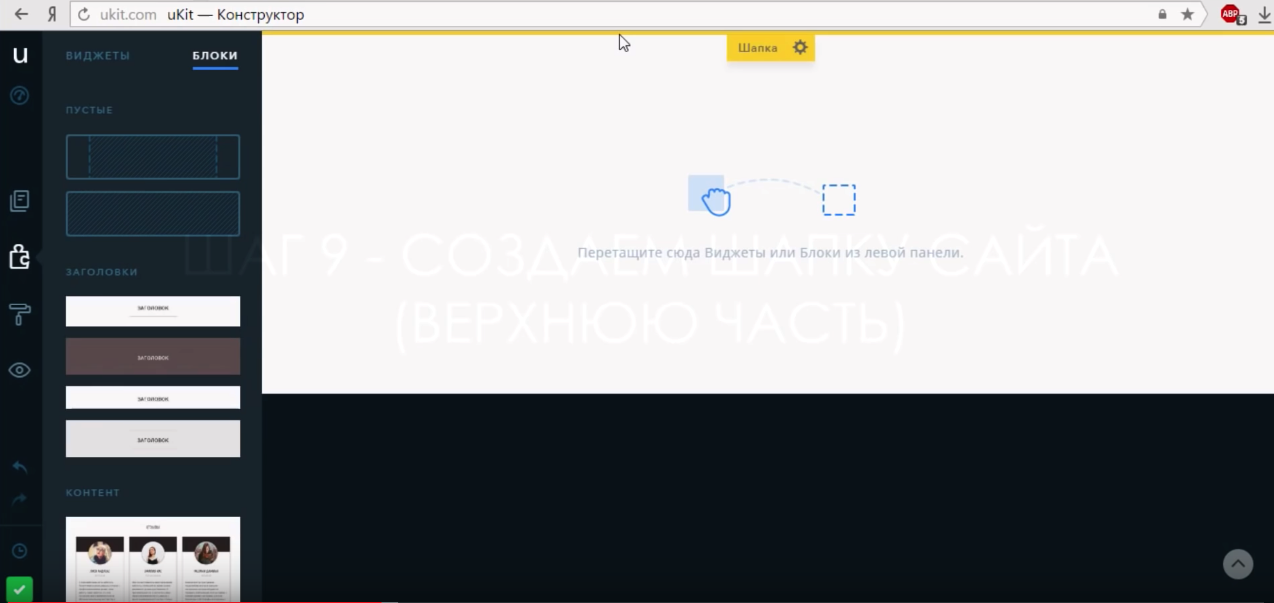Click the redo arrow in sidebar
Image resolution: width=1274 pixels, height=603 pixels.
coord(20,499)
